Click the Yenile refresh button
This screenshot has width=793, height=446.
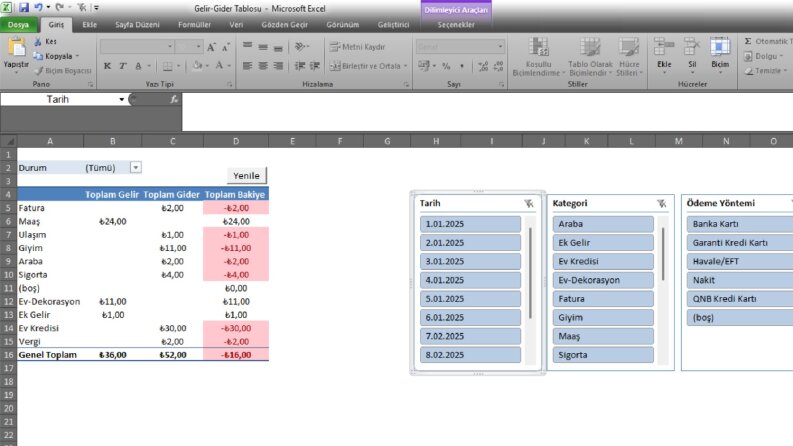point(246,175)
